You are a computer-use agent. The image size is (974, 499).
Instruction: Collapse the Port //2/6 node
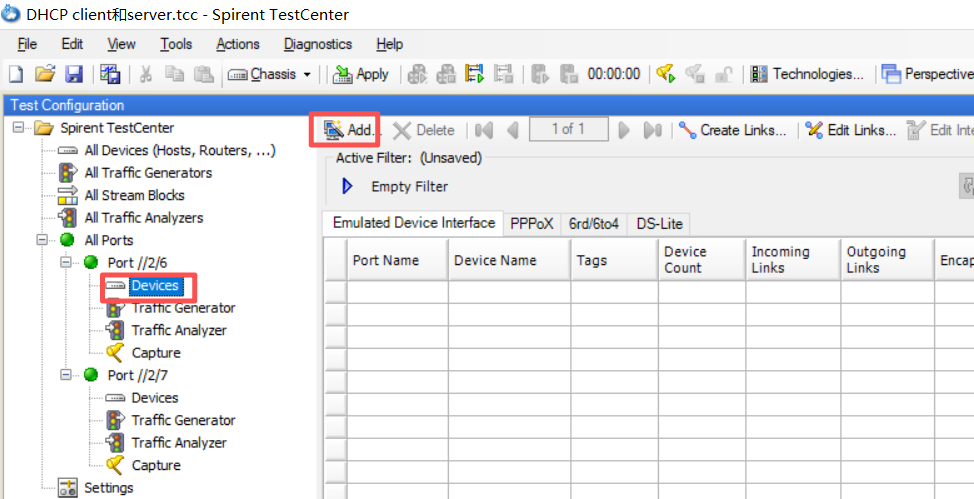coord(66,262)
